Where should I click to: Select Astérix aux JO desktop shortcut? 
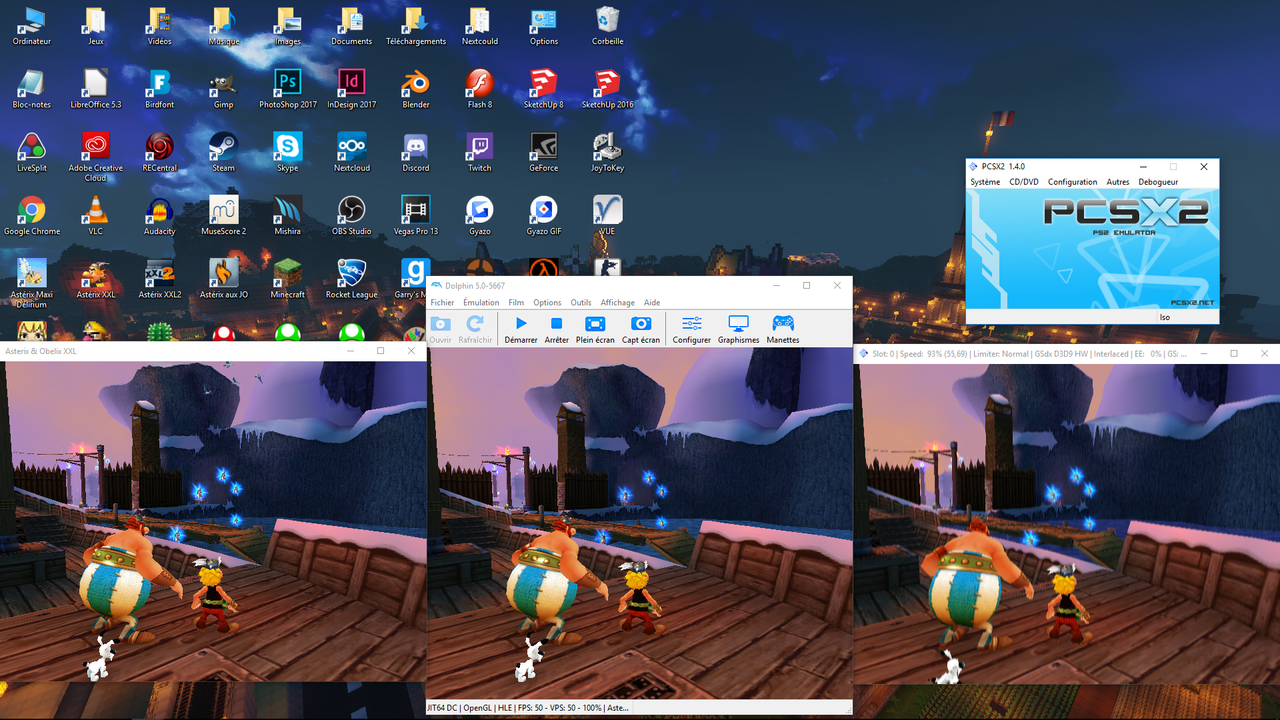click(x=224, y=279)
